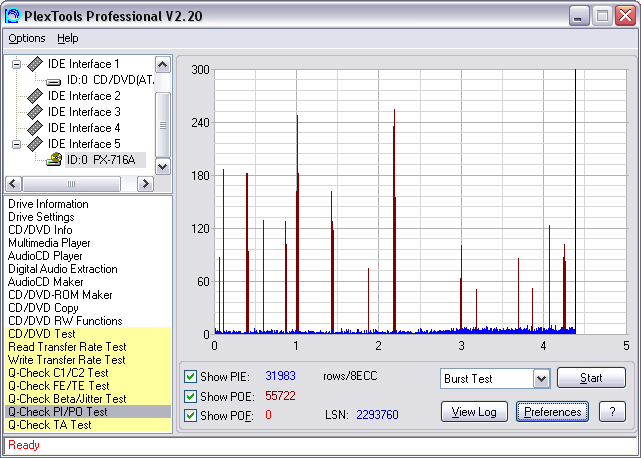Click the device tree scroll up arrow
Screen dimensions: 641x458
click(x=163, y=65)
